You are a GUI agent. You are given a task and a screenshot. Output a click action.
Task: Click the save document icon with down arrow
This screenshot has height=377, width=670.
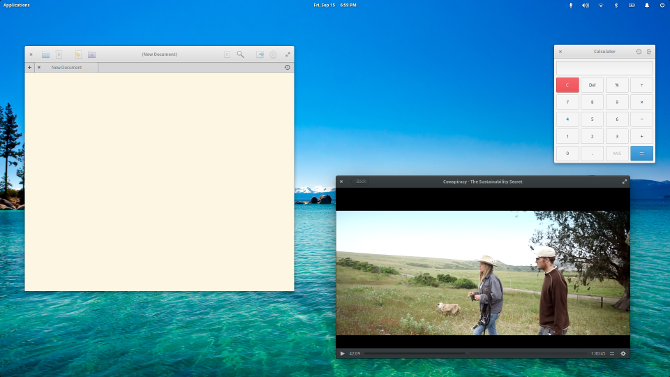coord(59,55)
